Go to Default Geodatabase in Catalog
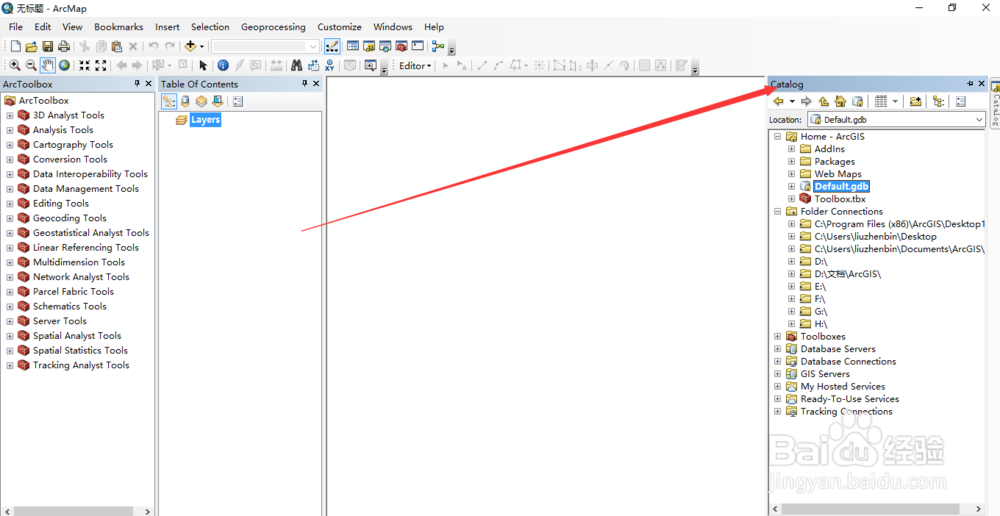This screenshot has height=516, width=1000. tap(858, 101)
